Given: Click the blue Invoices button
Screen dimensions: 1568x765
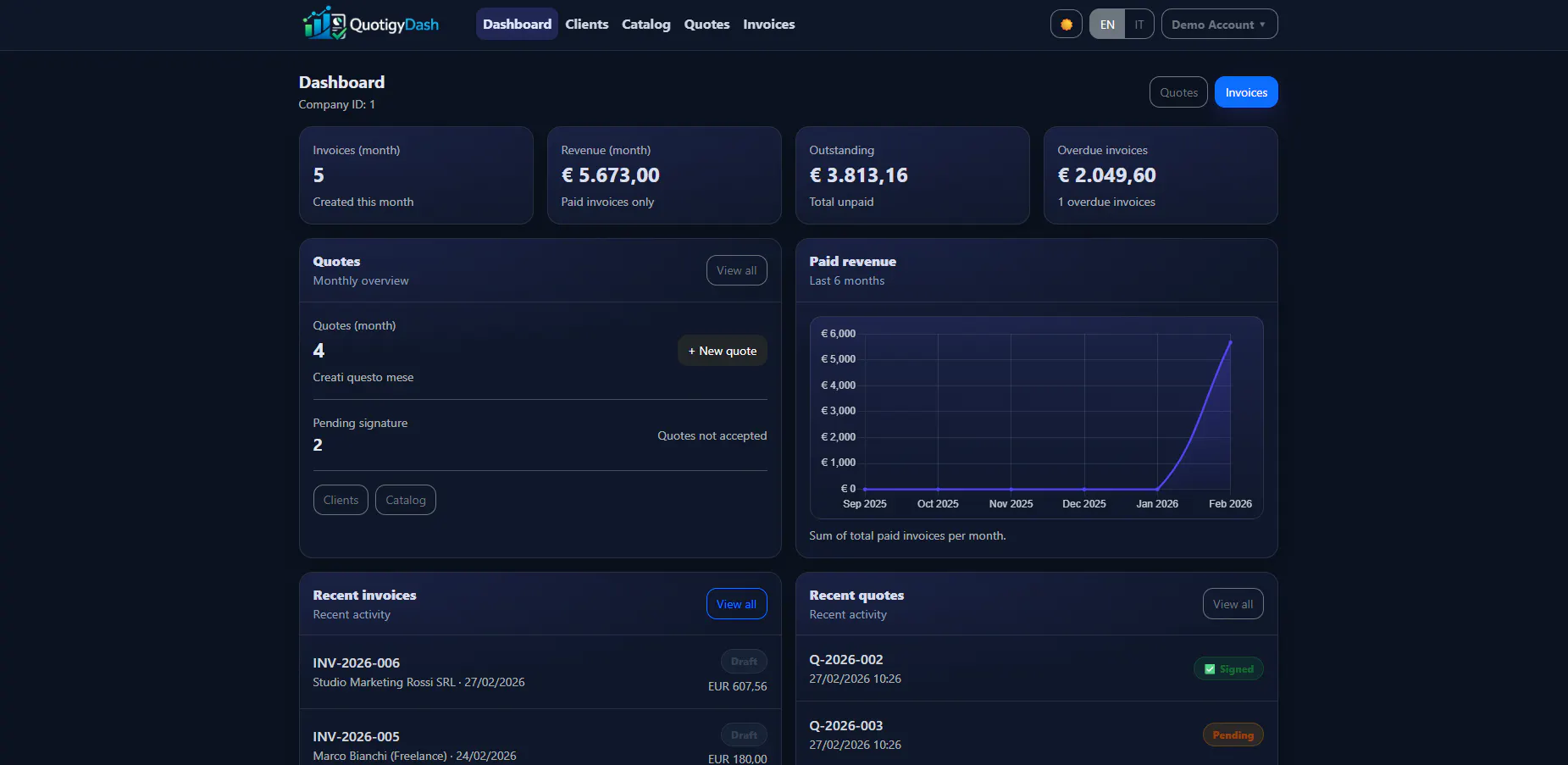Looking at the screenshot, I should click(x=1246, y=92).
